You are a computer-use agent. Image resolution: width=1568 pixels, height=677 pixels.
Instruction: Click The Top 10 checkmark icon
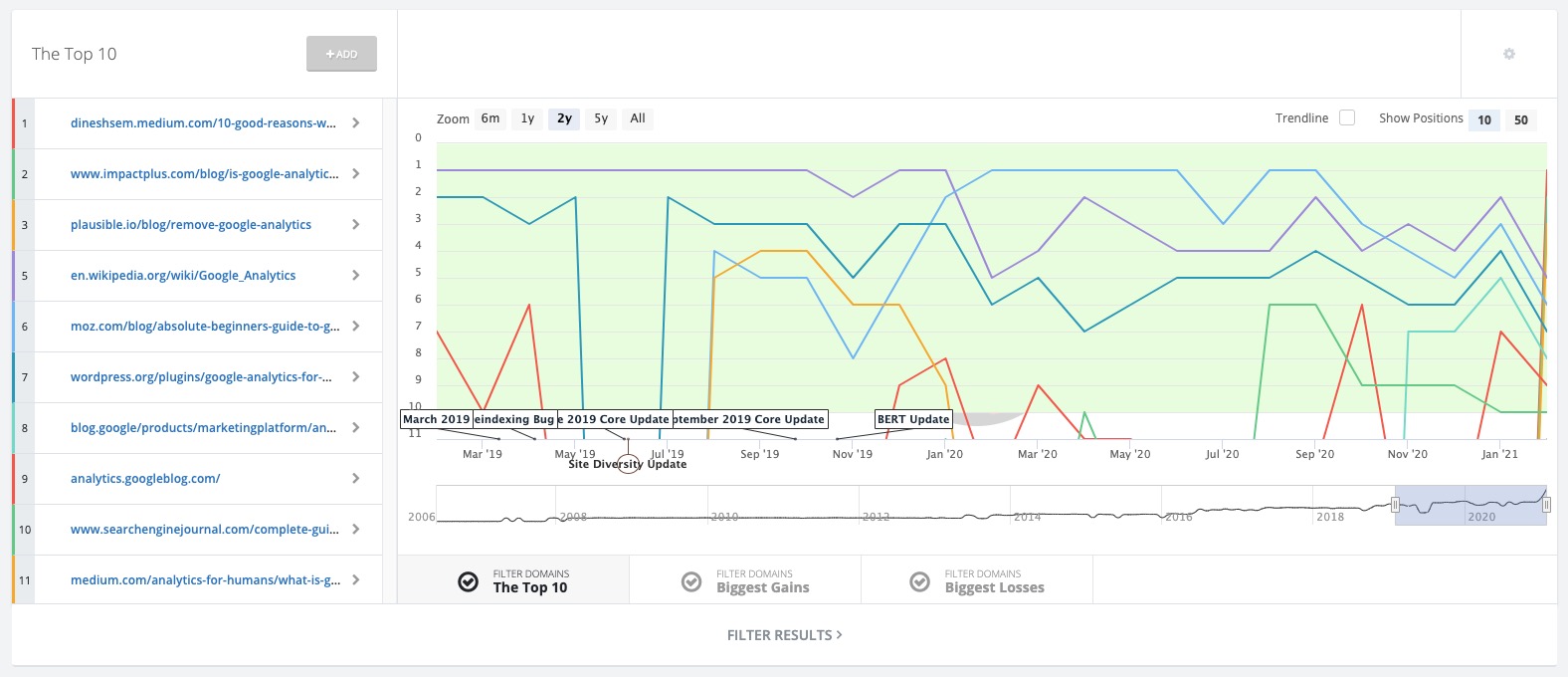point(468,581)
